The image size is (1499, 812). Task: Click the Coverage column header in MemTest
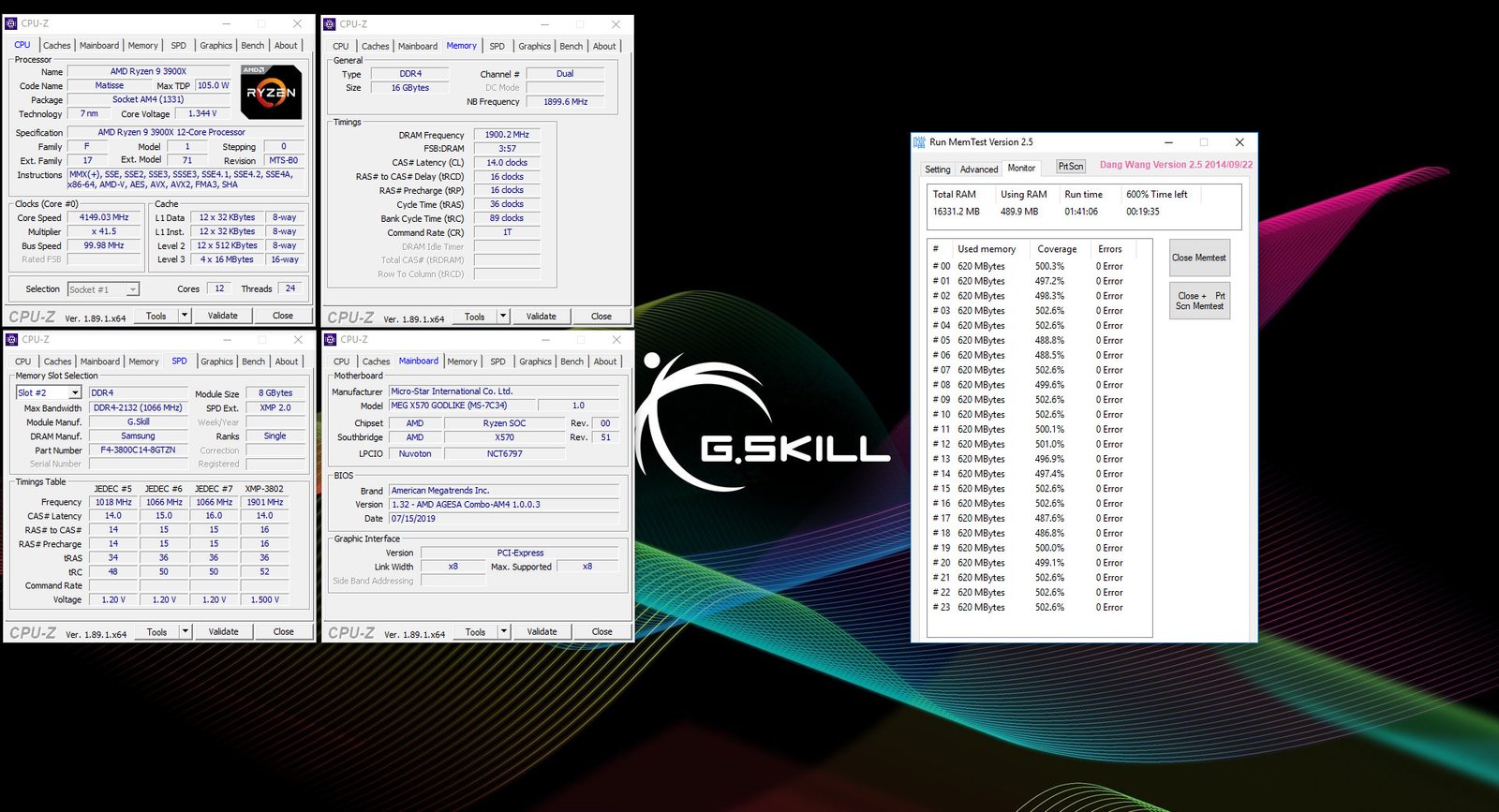coord(1057,249)
